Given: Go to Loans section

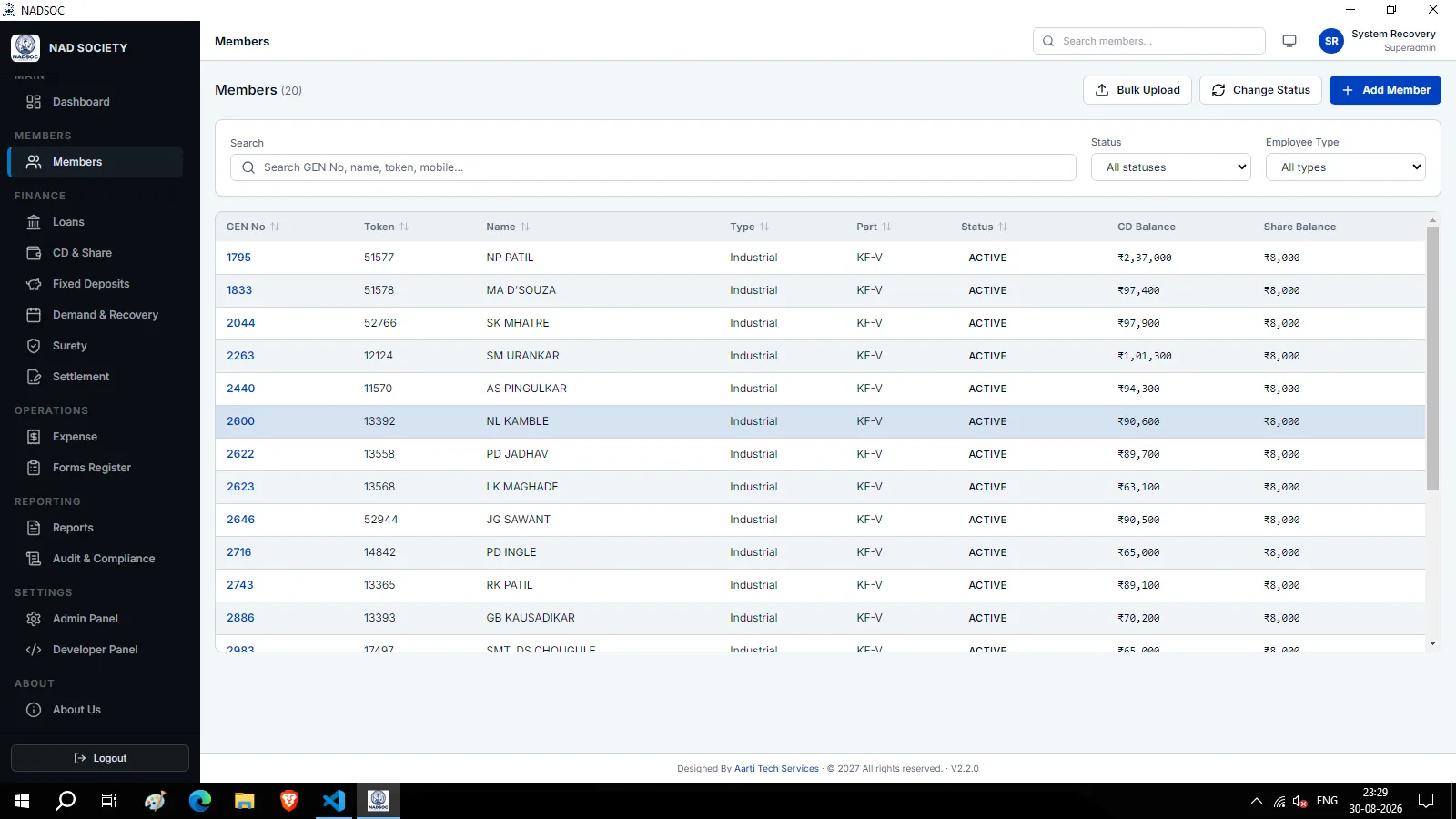Looking at the screenshot, I should click(x=96, y=222).
